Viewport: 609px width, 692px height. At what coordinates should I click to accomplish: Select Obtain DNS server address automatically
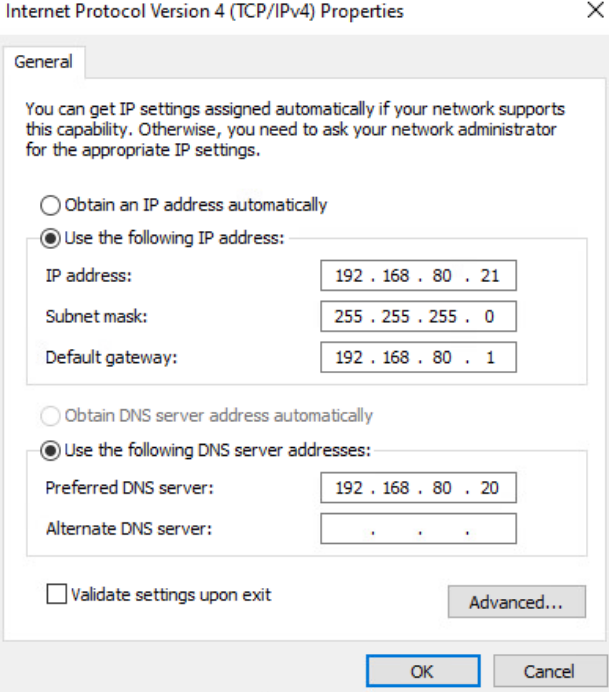coord(49,415)
